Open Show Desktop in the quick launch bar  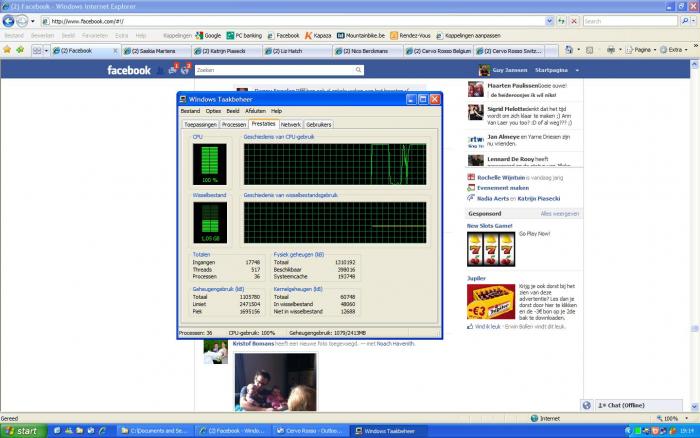tap(57, 431)
